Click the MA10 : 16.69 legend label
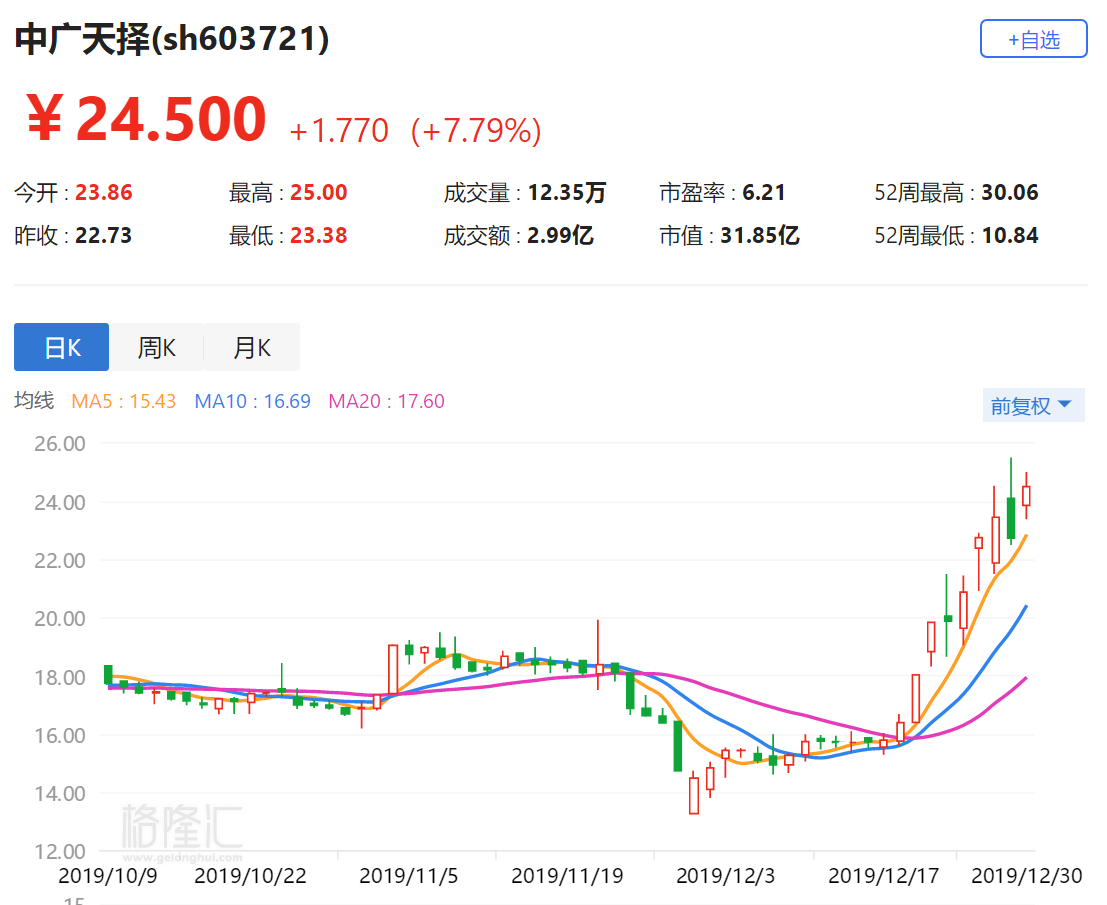Screen dimensions: 1107x905 [x=253, y=401]
